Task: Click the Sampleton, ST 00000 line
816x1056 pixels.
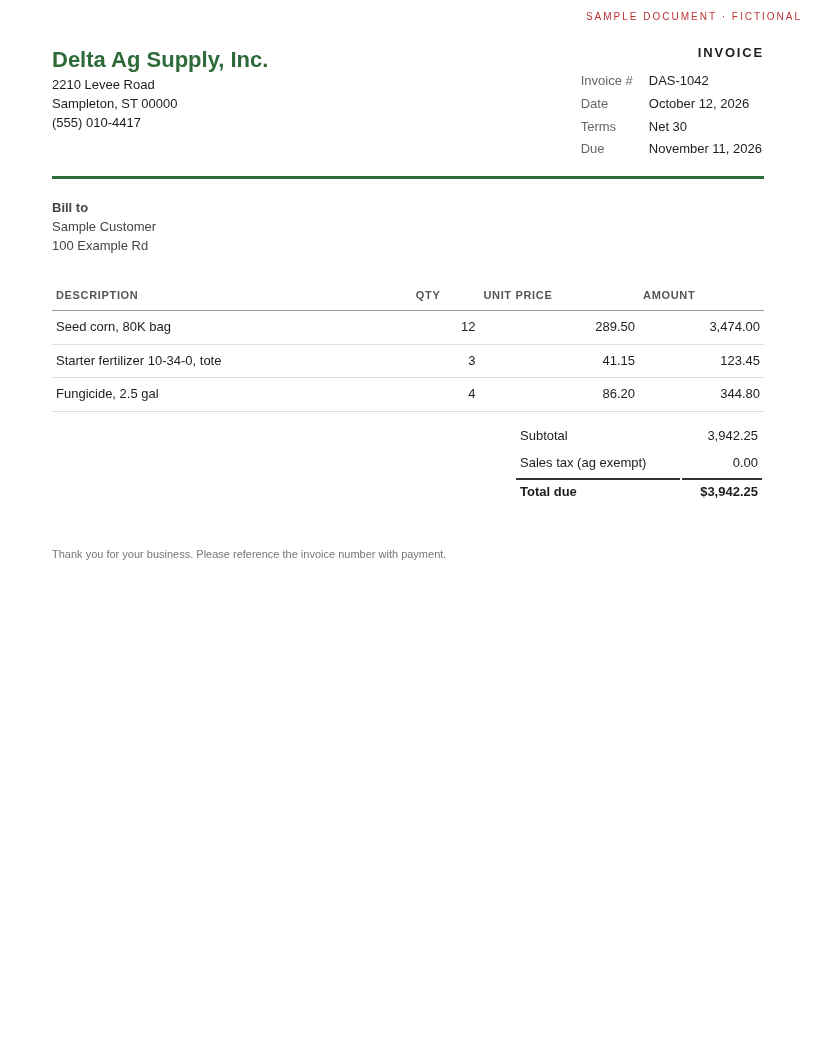Action: (114, 104)
